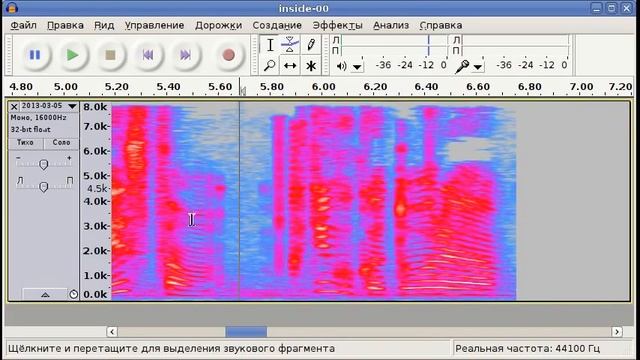This screenshot has height=360, width=640.
Task: Click the track pan slider knob
Action: click(44, 187)
